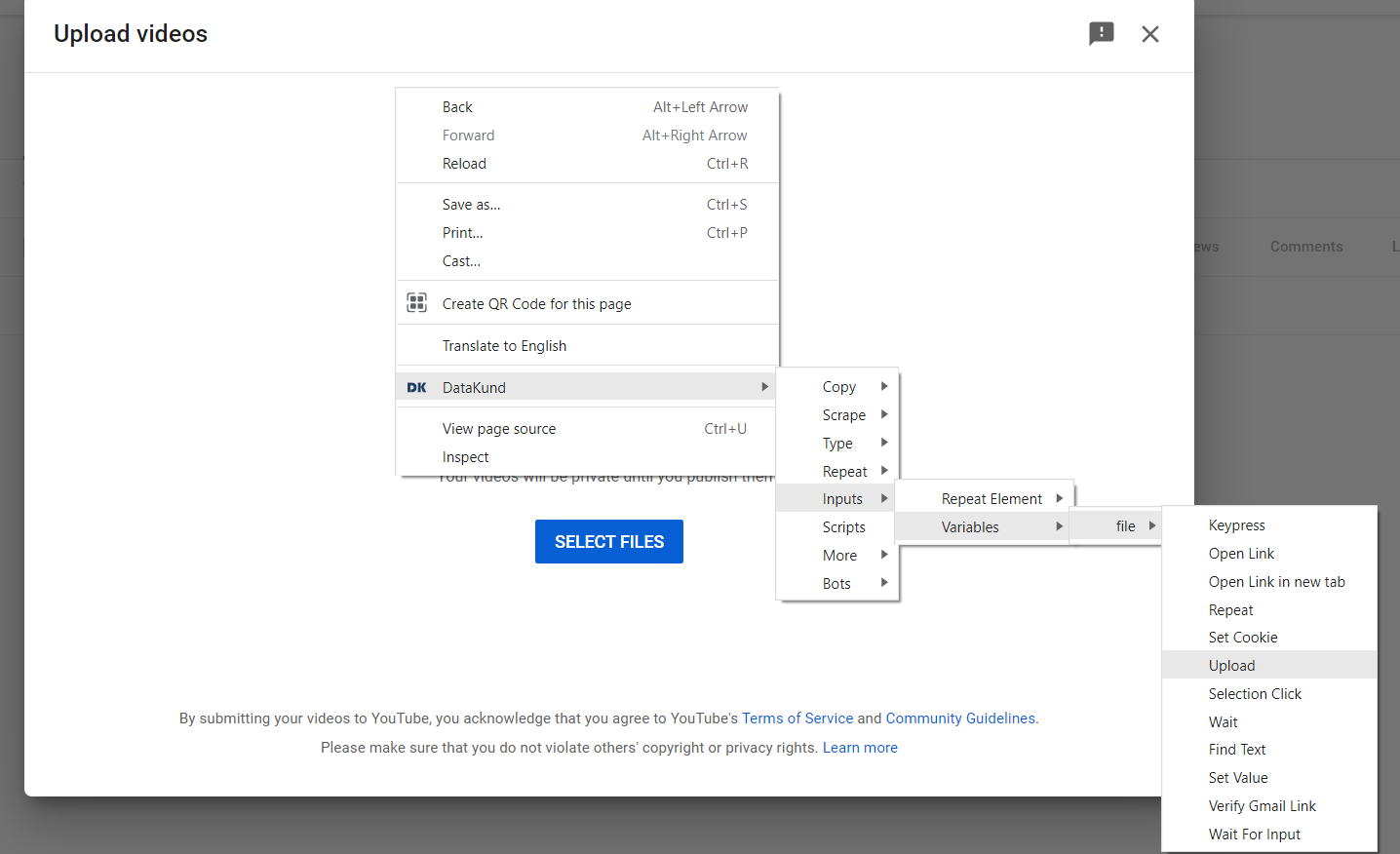
Task: Choose Inspect from the context menu
Action: click(465, 457)
